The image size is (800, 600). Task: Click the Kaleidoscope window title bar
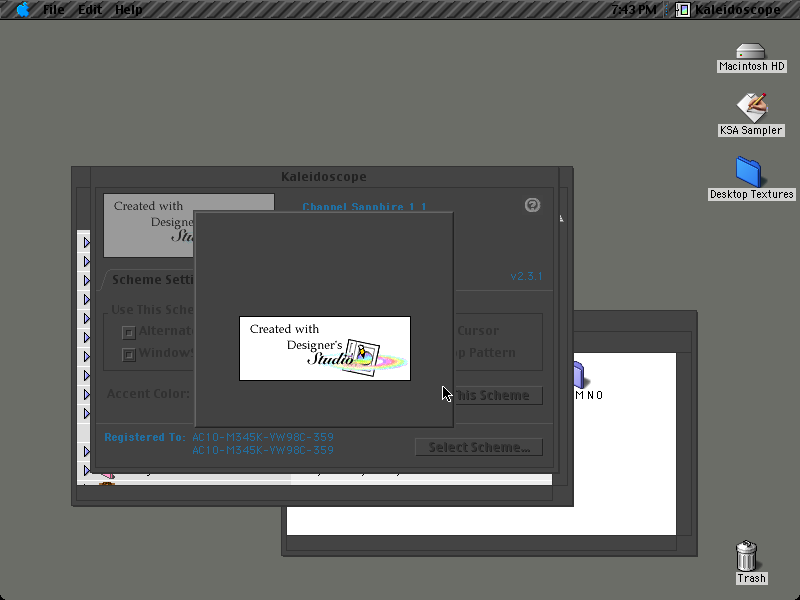click(323, 177)
